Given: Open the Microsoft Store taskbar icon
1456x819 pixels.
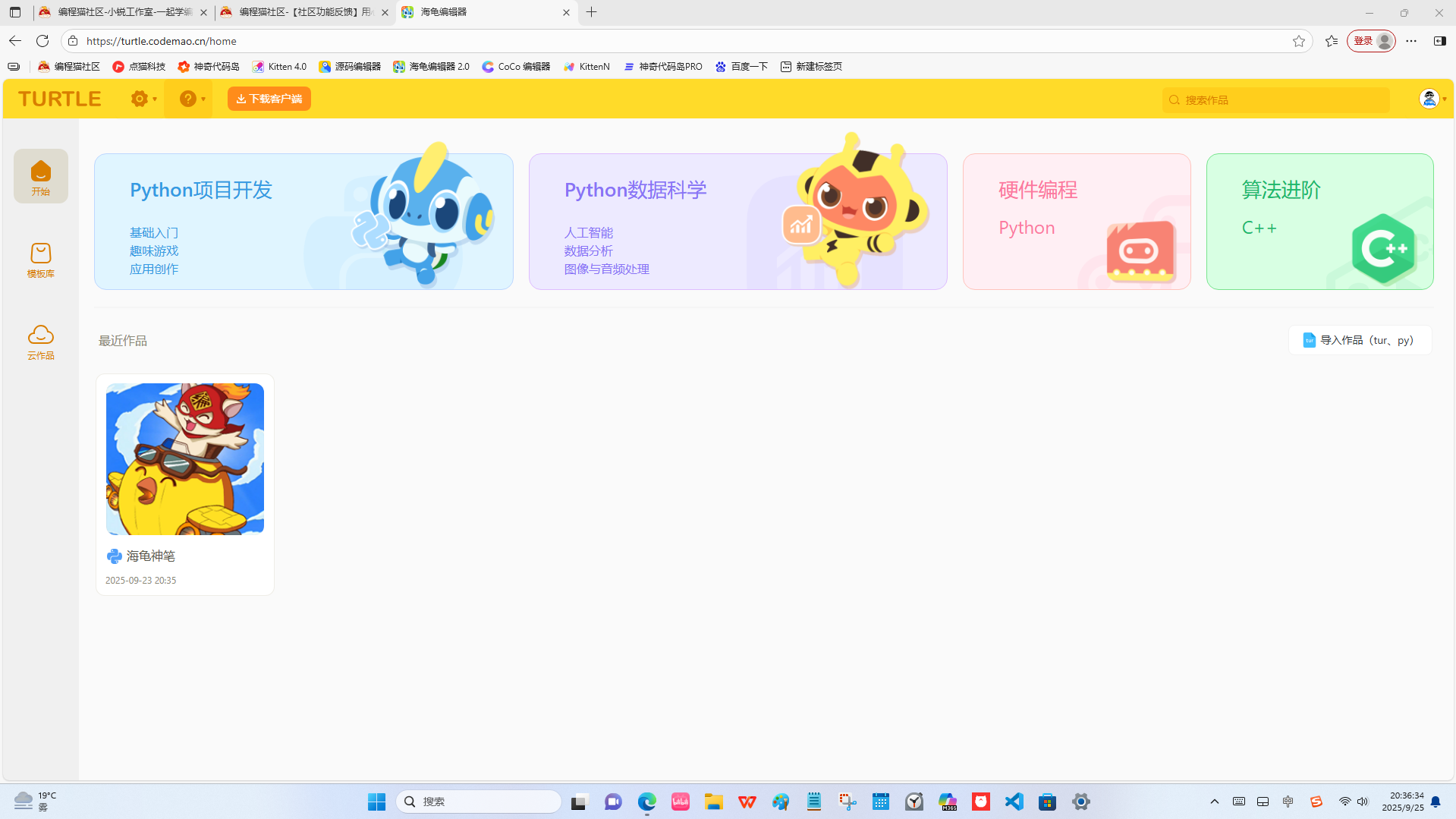Looking at the screenshot, I should (x=1048, y=802).
